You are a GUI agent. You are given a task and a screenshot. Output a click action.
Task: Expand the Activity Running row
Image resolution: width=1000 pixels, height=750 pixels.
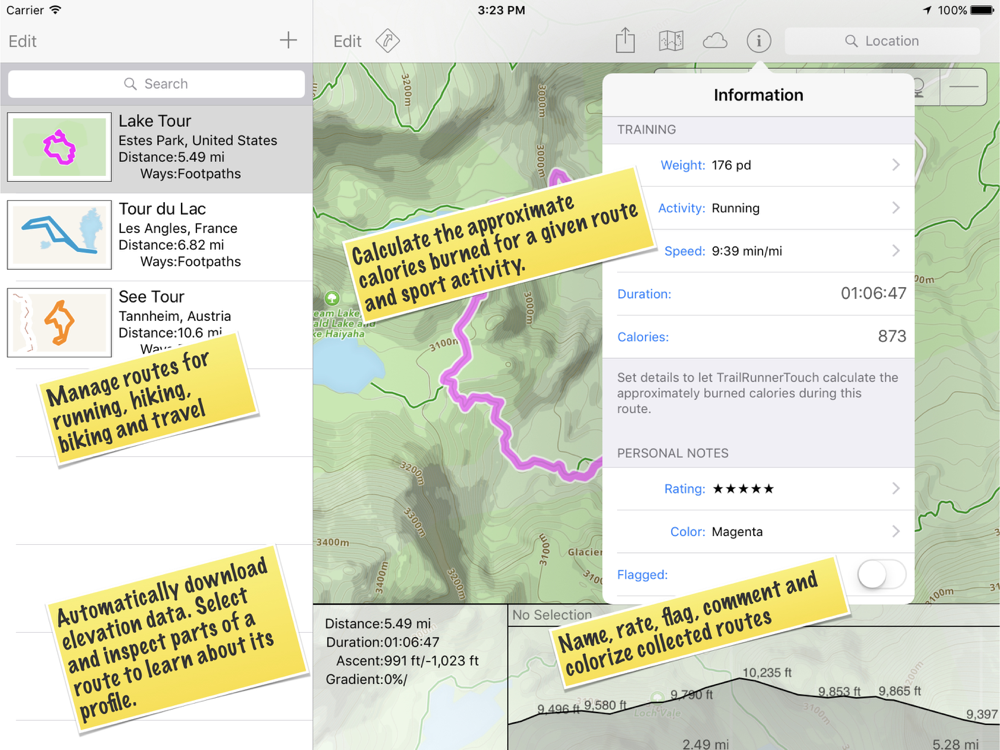[758, 208]
